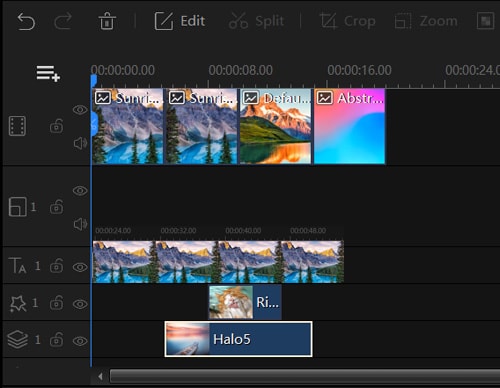Delete selection with the trash can icon
The image size is (500, 388).
tap(107, 21)
